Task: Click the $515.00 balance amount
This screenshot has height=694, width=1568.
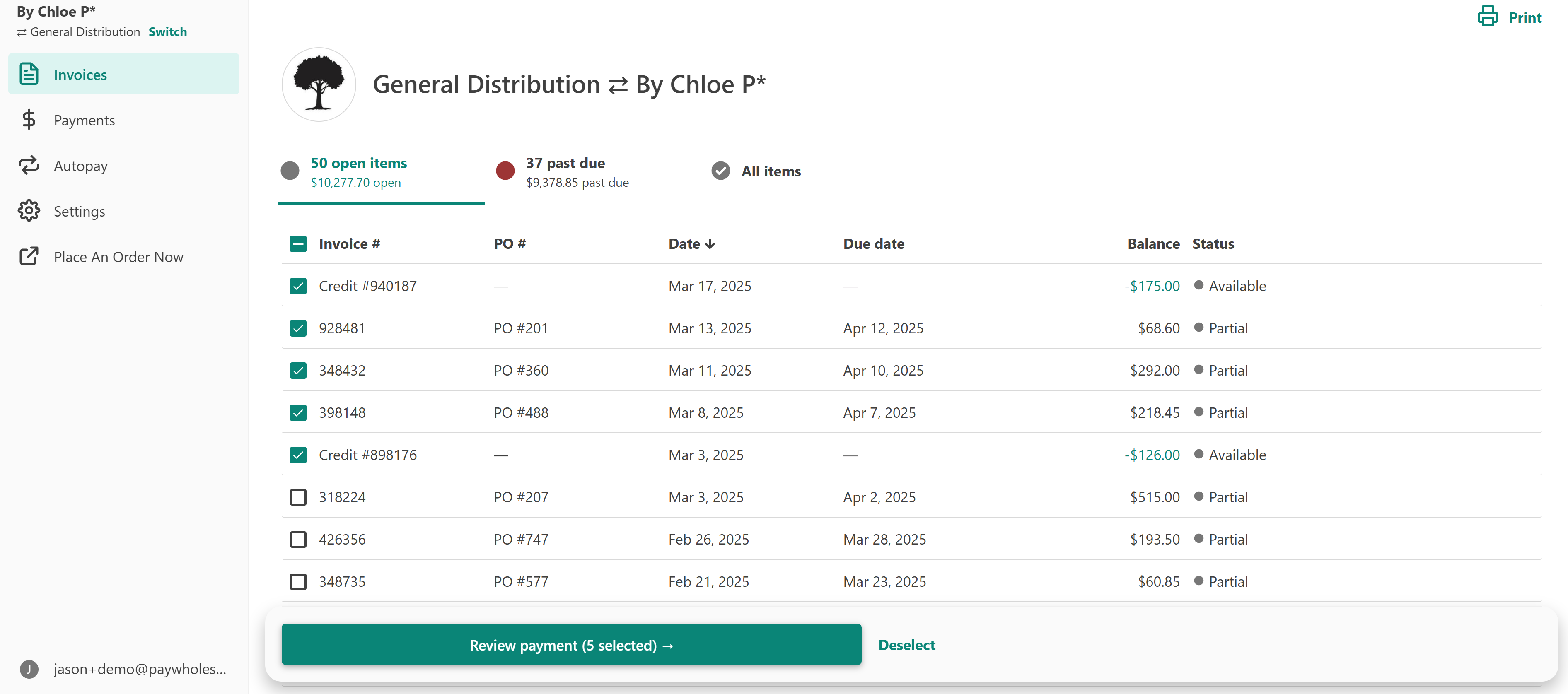Action: pos(1155,498)
